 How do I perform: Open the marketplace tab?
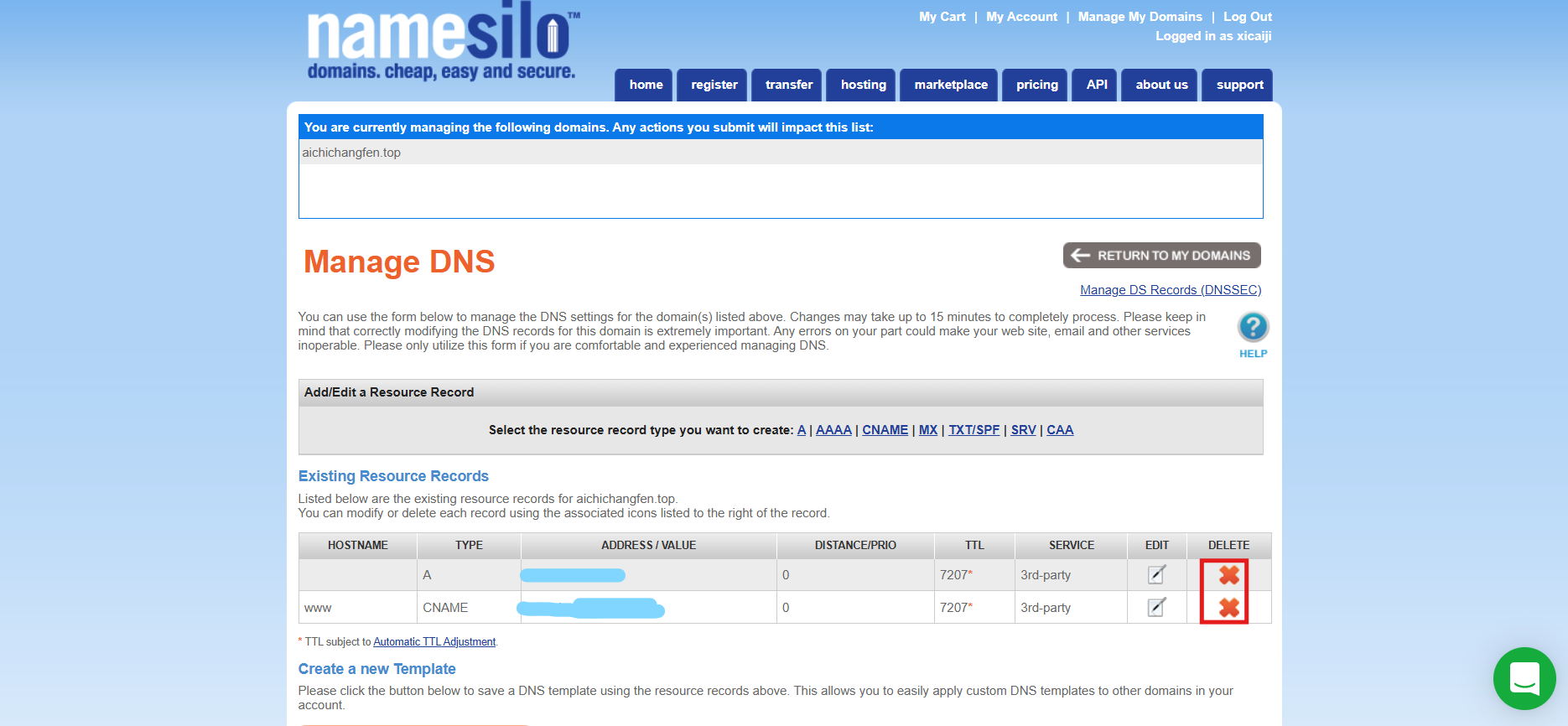(950, 85)
